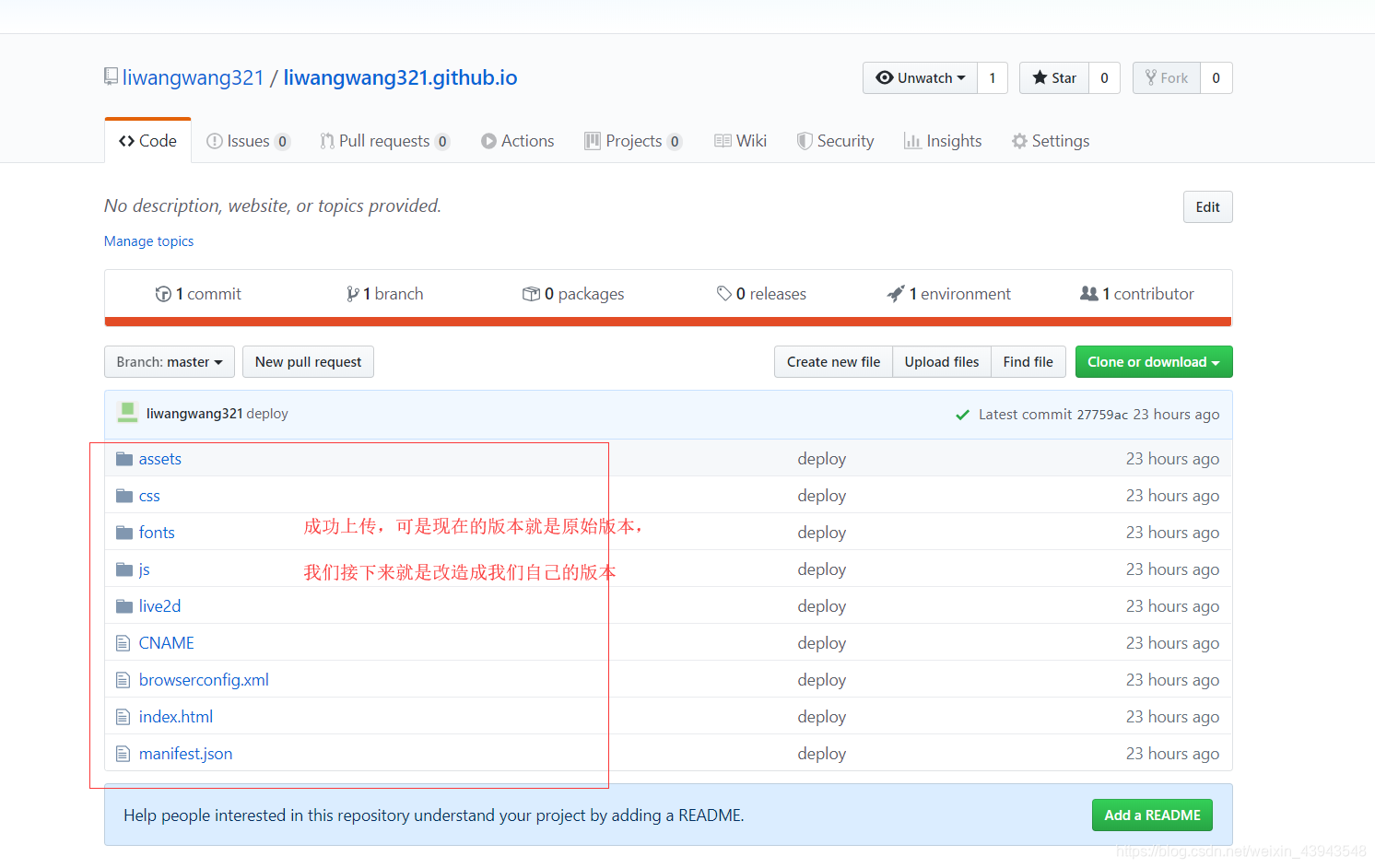Open latest commit 27759ac link
This screenshot has height=868, width=1375.
pos(1102,415)
